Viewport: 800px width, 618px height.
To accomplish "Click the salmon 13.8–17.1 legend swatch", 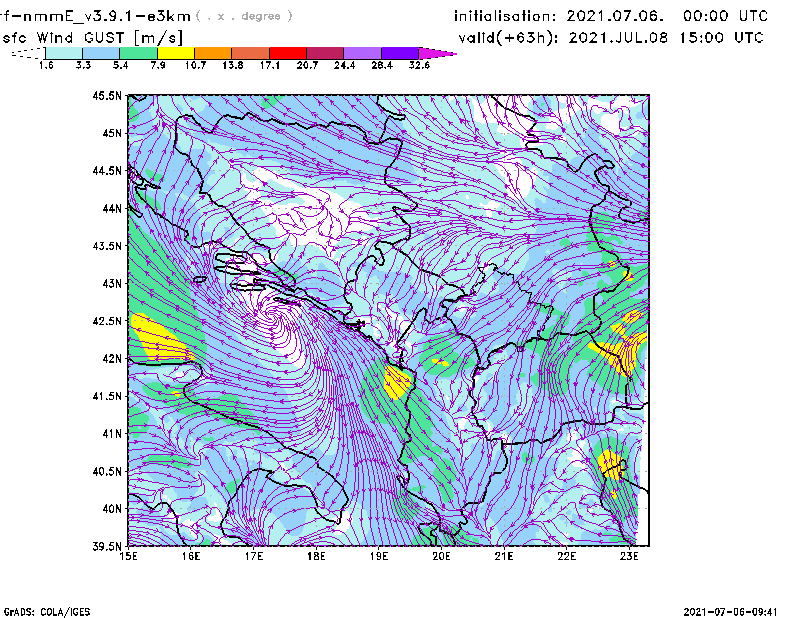I will 251,53.
